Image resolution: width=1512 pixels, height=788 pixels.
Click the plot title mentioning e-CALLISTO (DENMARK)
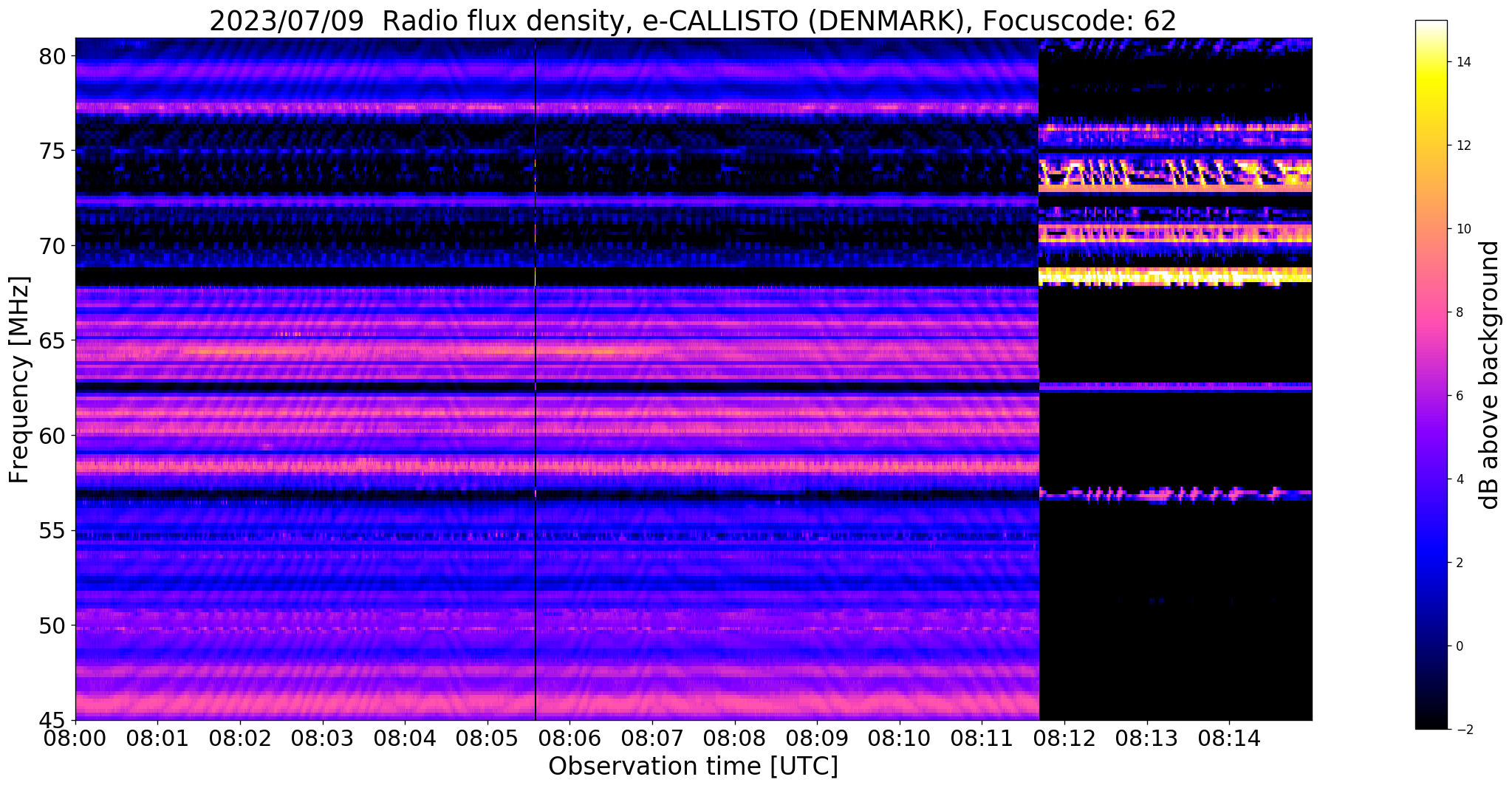pyautogui.click(x=692, y=20)
